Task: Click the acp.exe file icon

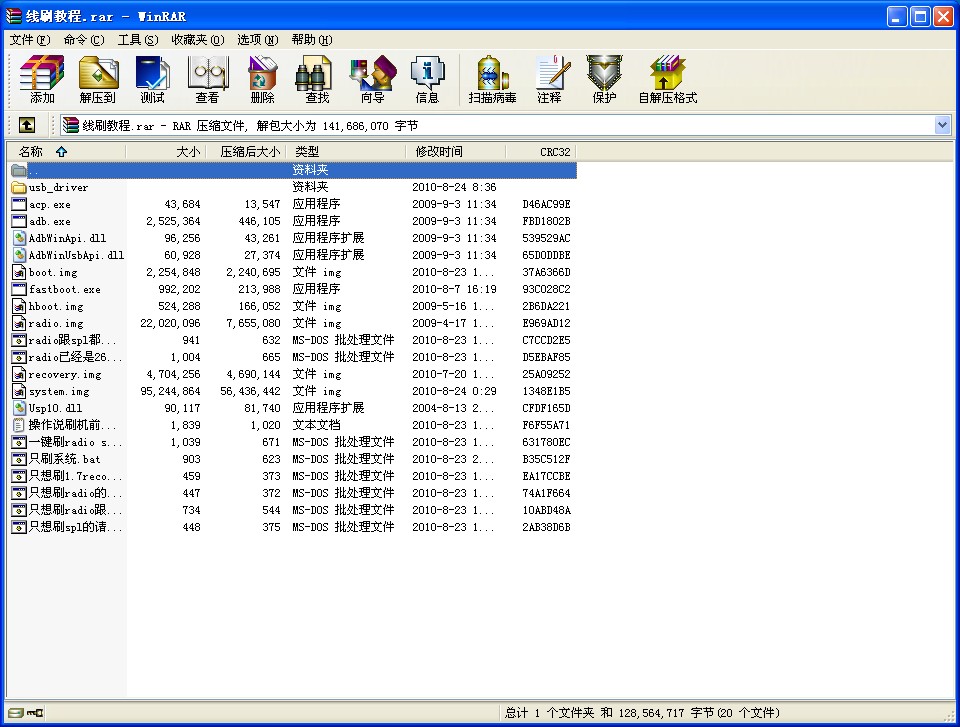Action: (19, 204)
